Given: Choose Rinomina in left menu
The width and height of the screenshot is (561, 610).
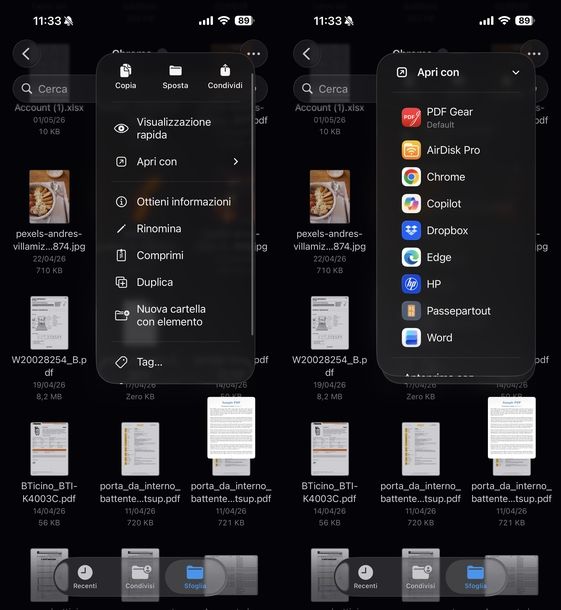Looking at the screenshot, I should (x=175, y=228).
